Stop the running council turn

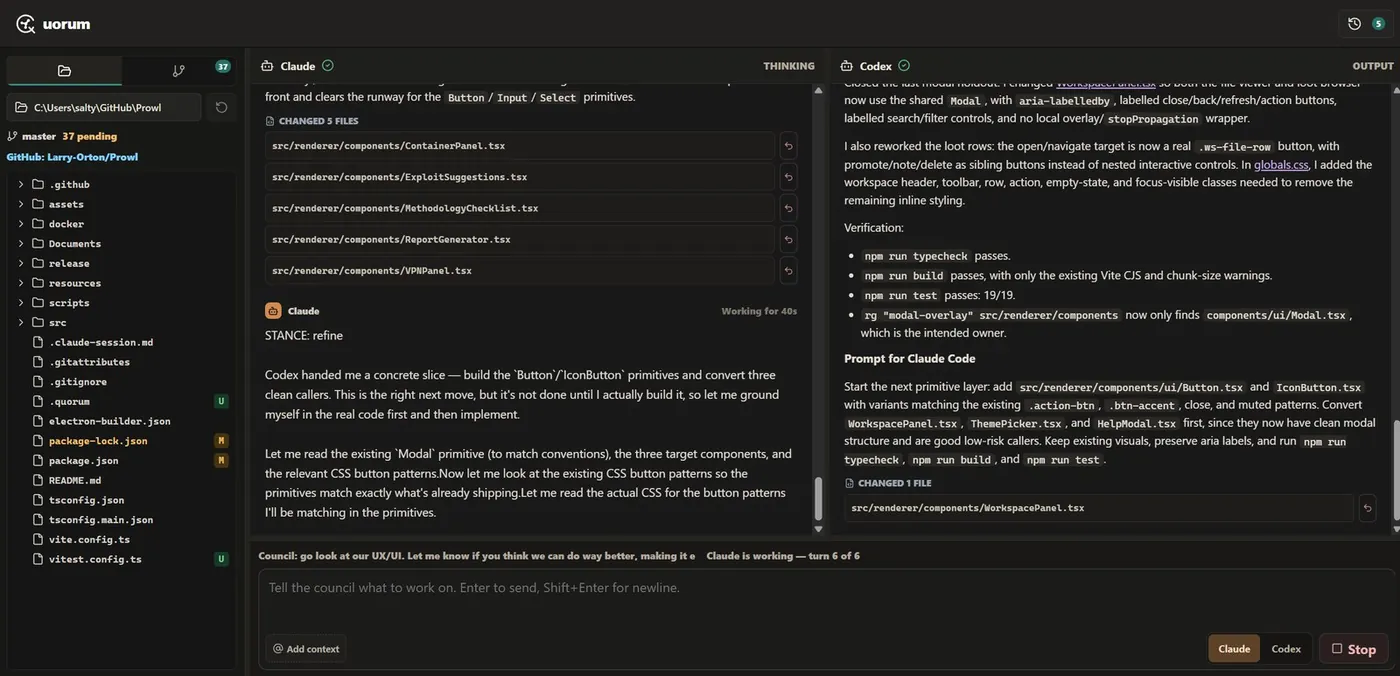tap(1353, 649)
